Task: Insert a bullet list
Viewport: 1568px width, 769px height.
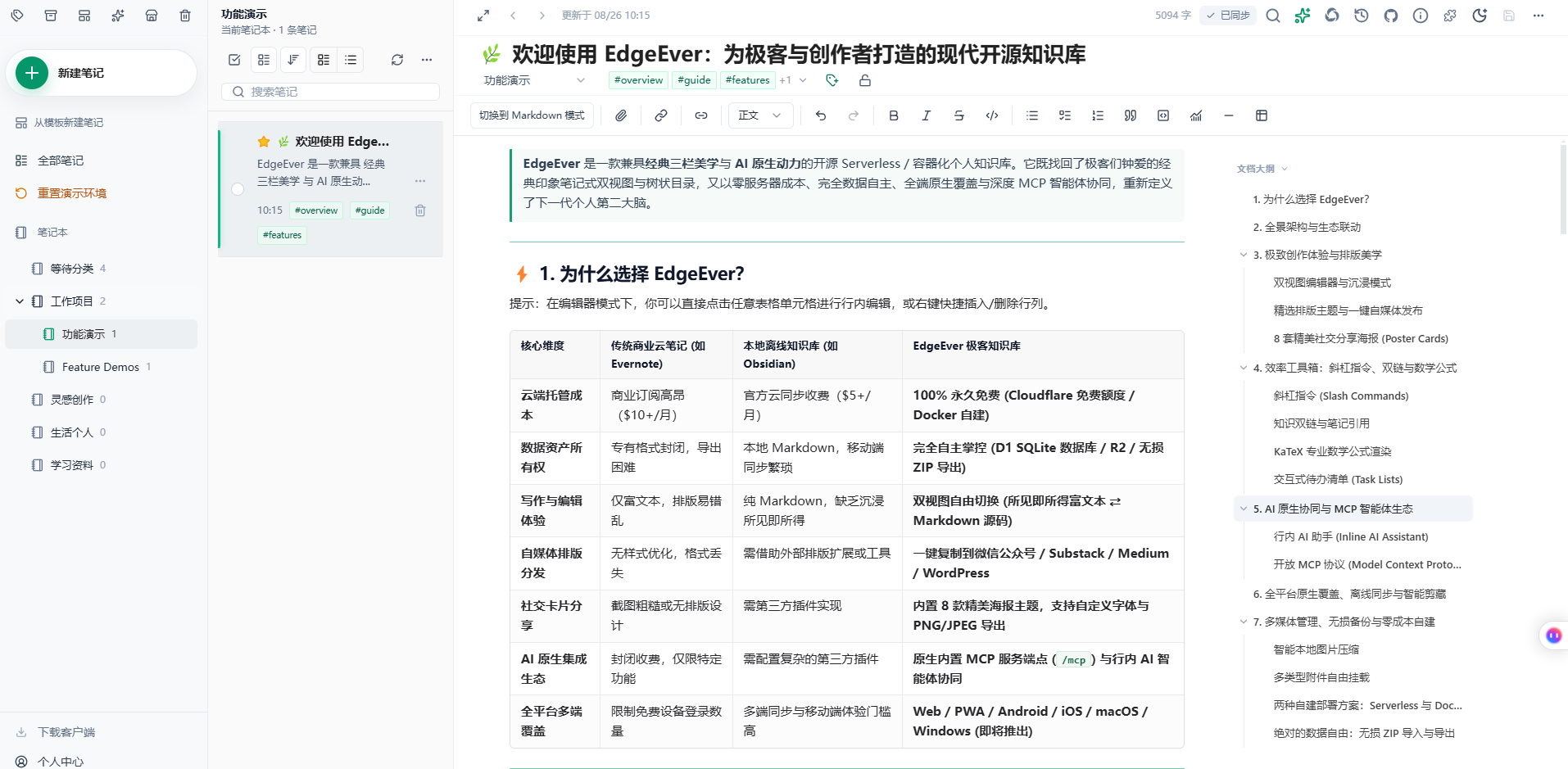Action: (1032, 115)
